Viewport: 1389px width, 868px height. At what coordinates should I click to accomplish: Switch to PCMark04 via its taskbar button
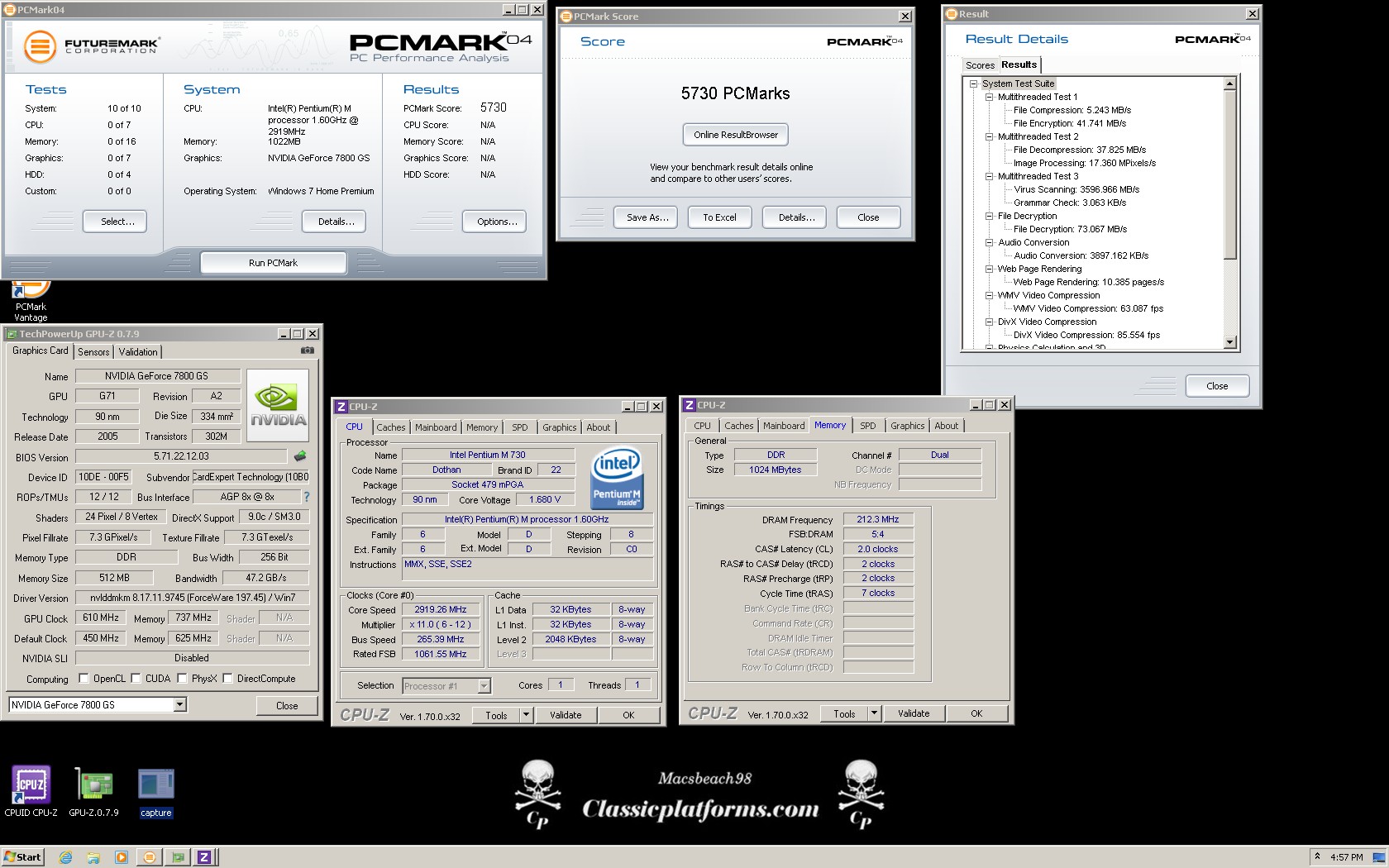click(150, 857)
